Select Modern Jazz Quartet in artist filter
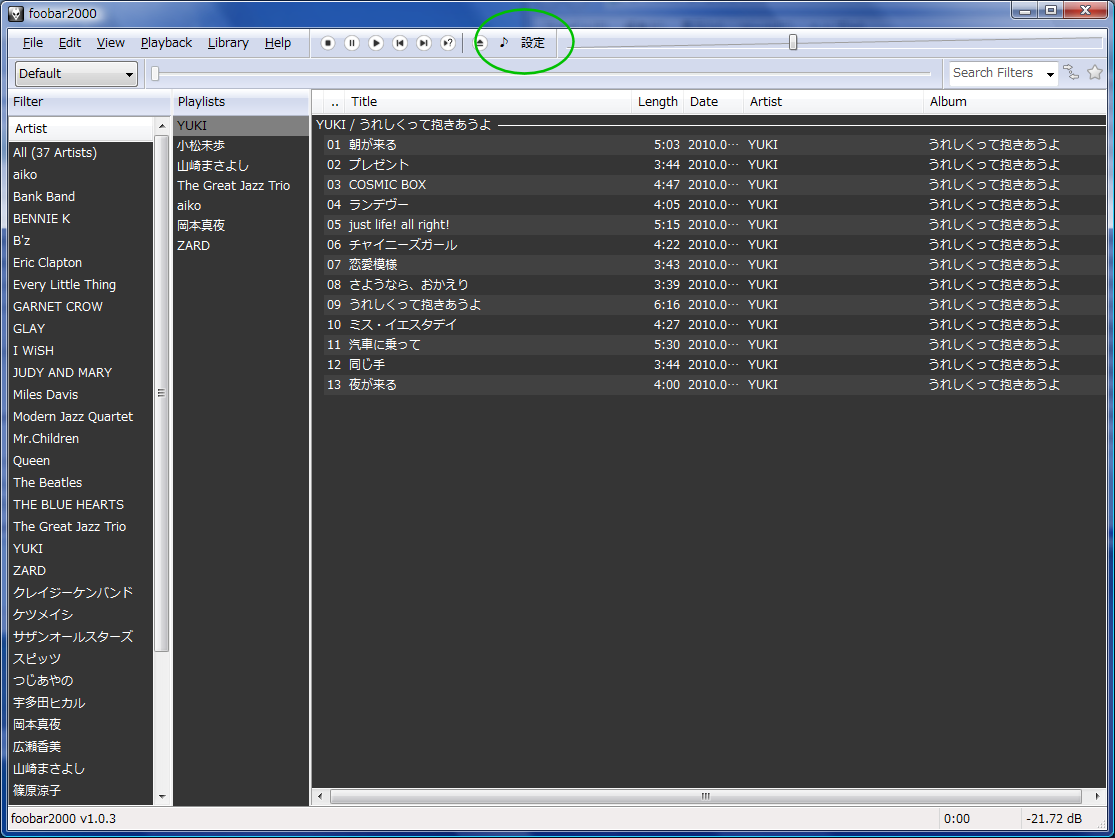1115x838 pixels. (81, 417)
